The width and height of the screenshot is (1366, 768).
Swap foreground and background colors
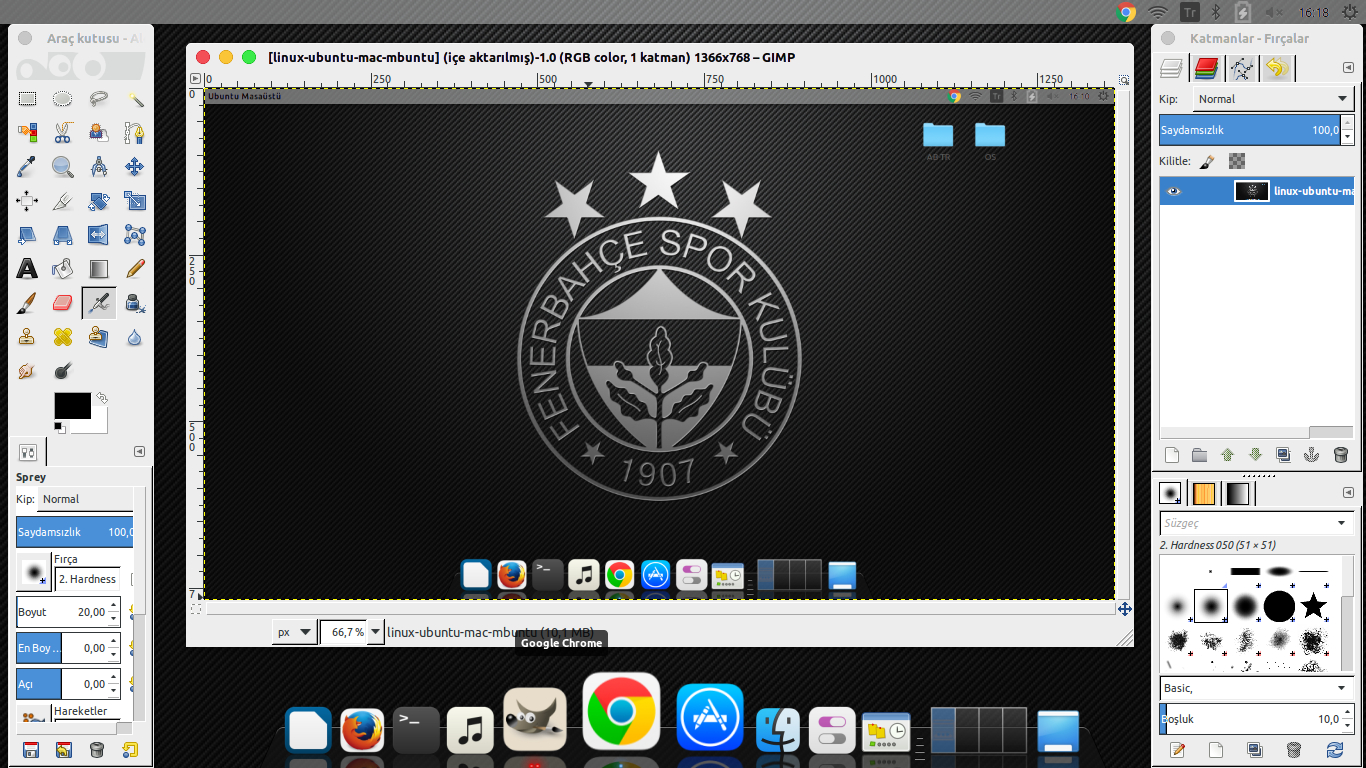point(102,397)
